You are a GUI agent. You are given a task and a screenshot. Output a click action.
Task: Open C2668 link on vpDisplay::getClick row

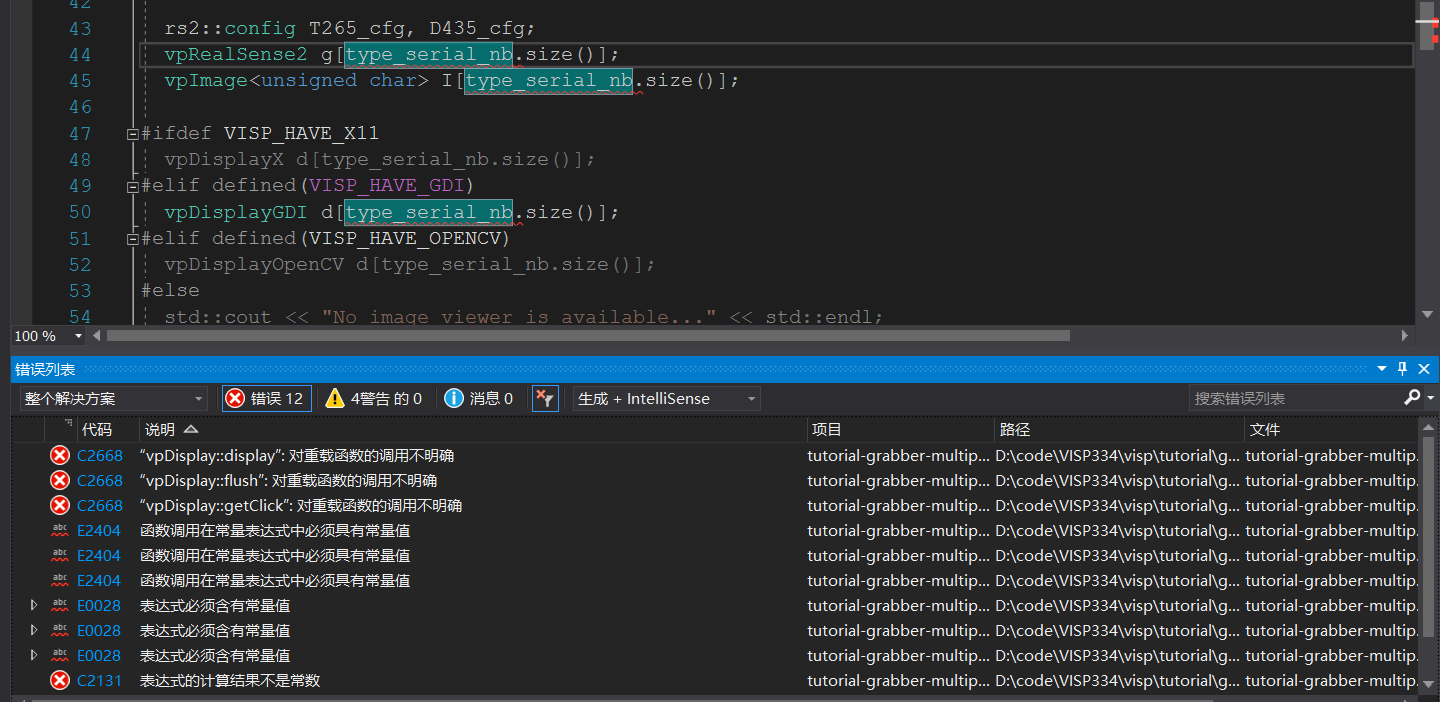click(100, 506)
